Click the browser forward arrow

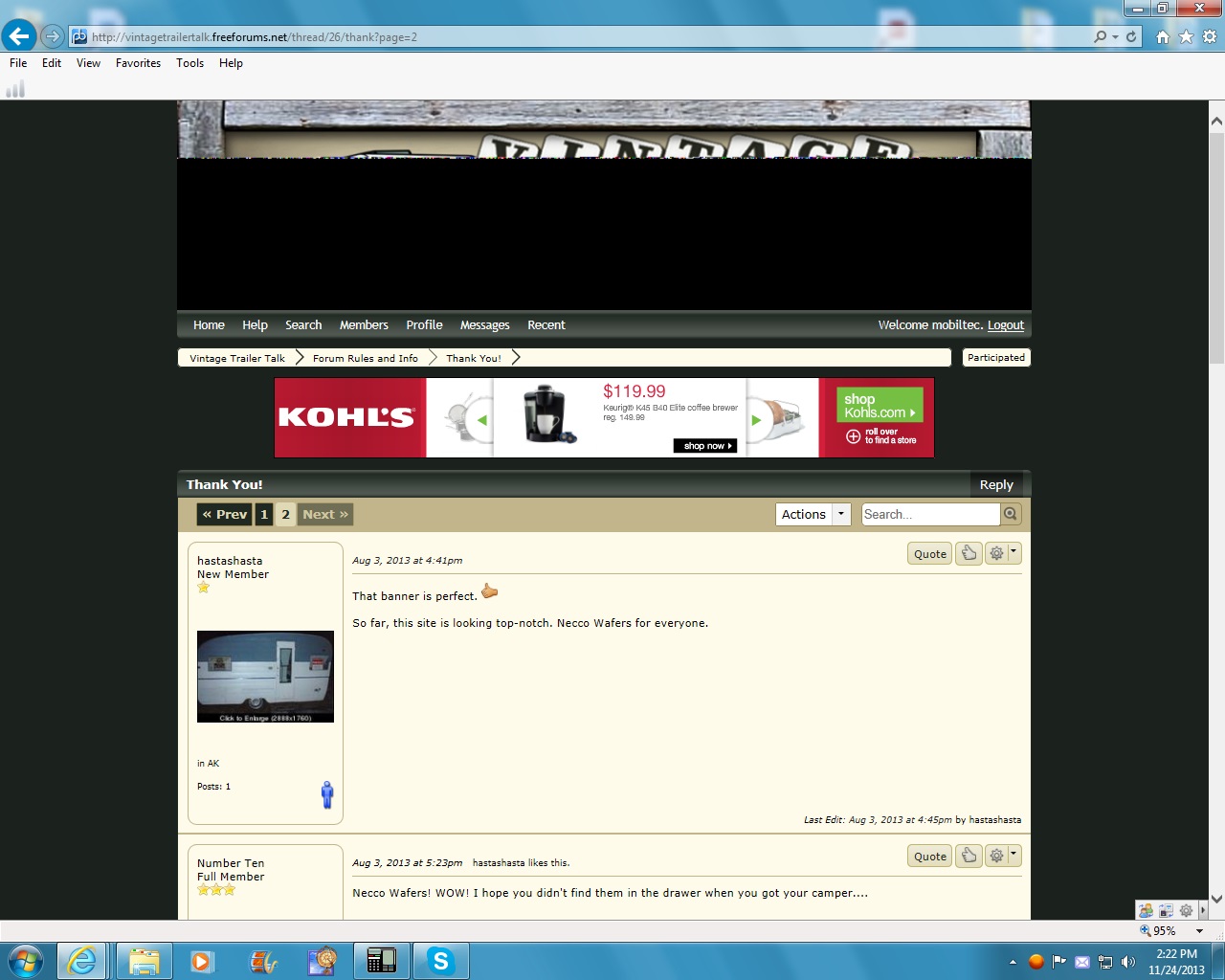click(53, 36)
